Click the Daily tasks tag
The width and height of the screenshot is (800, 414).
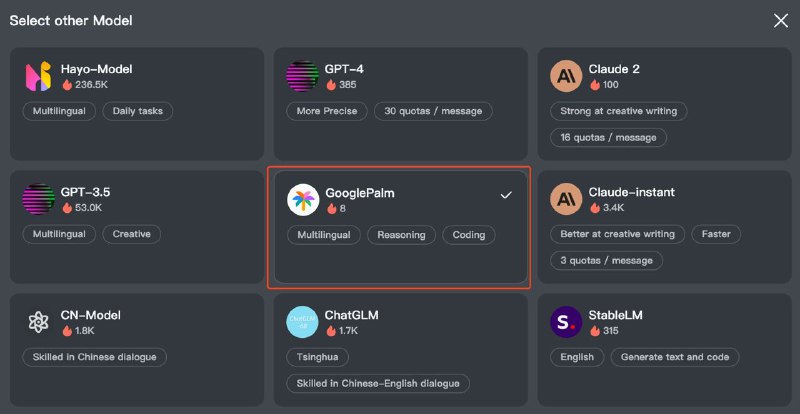138,111
